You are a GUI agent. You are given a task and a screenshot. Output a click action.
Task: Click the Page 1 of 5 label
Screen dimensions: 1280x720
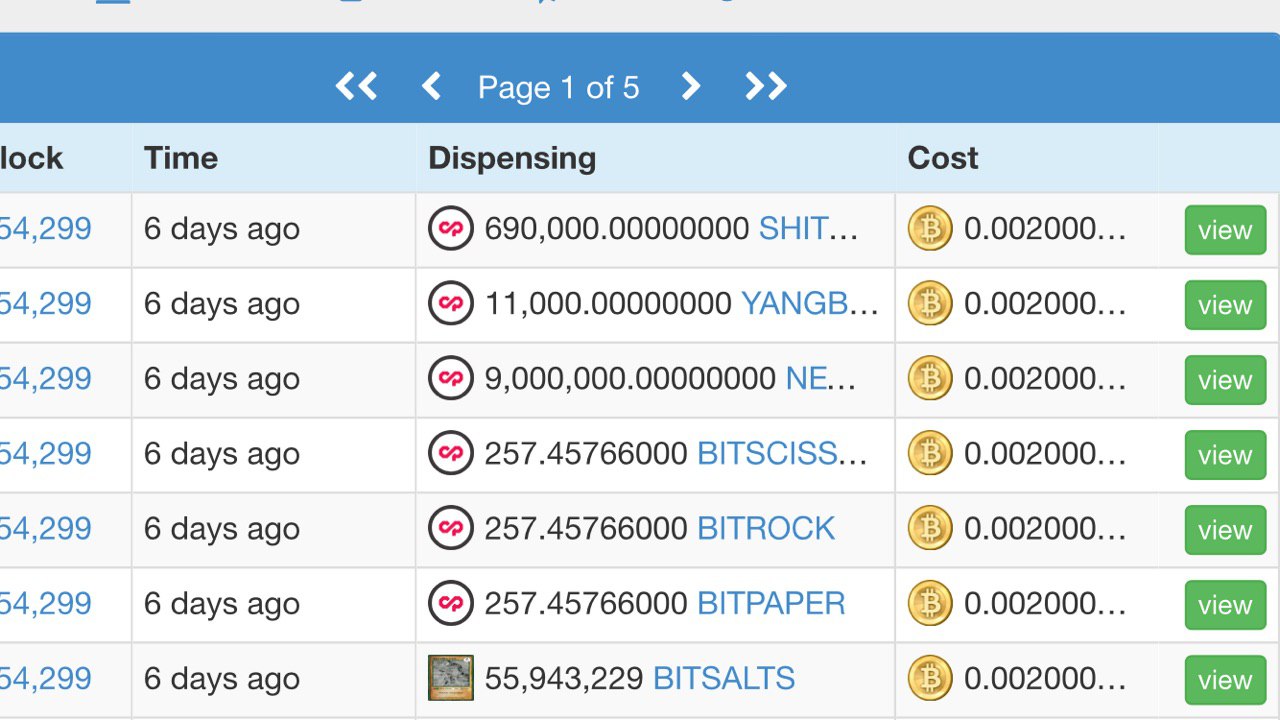point(558,88)
